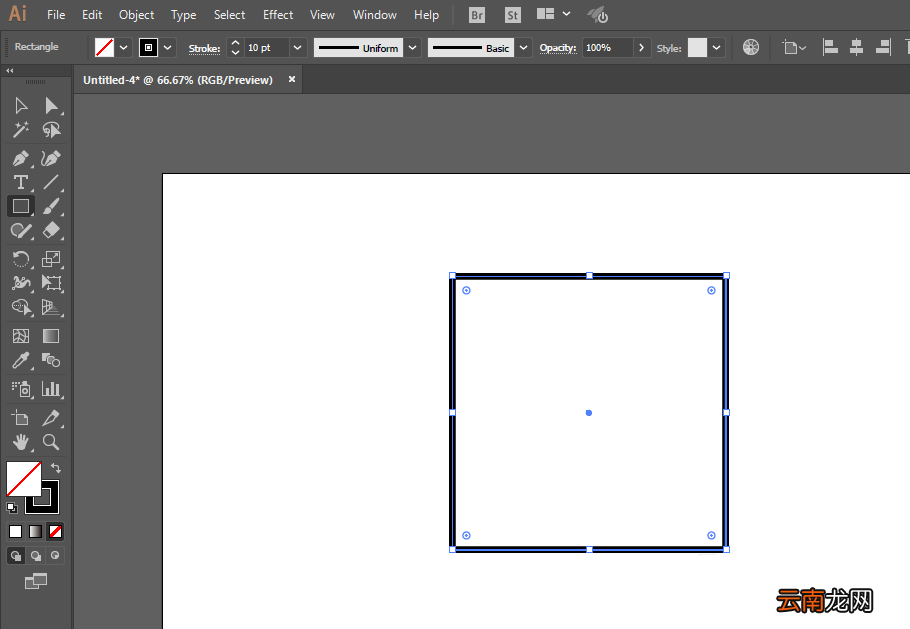Open stroke weight dropdown

(x=297, y=48)
